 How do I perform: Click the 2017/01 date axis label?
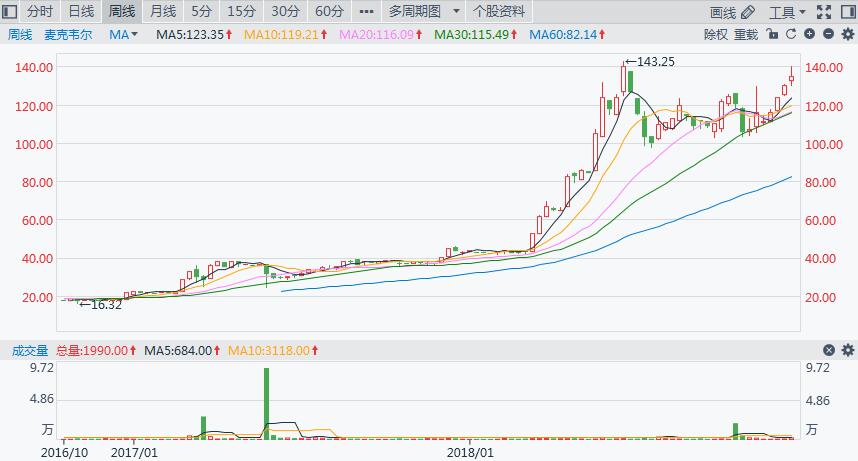point(134,453)
